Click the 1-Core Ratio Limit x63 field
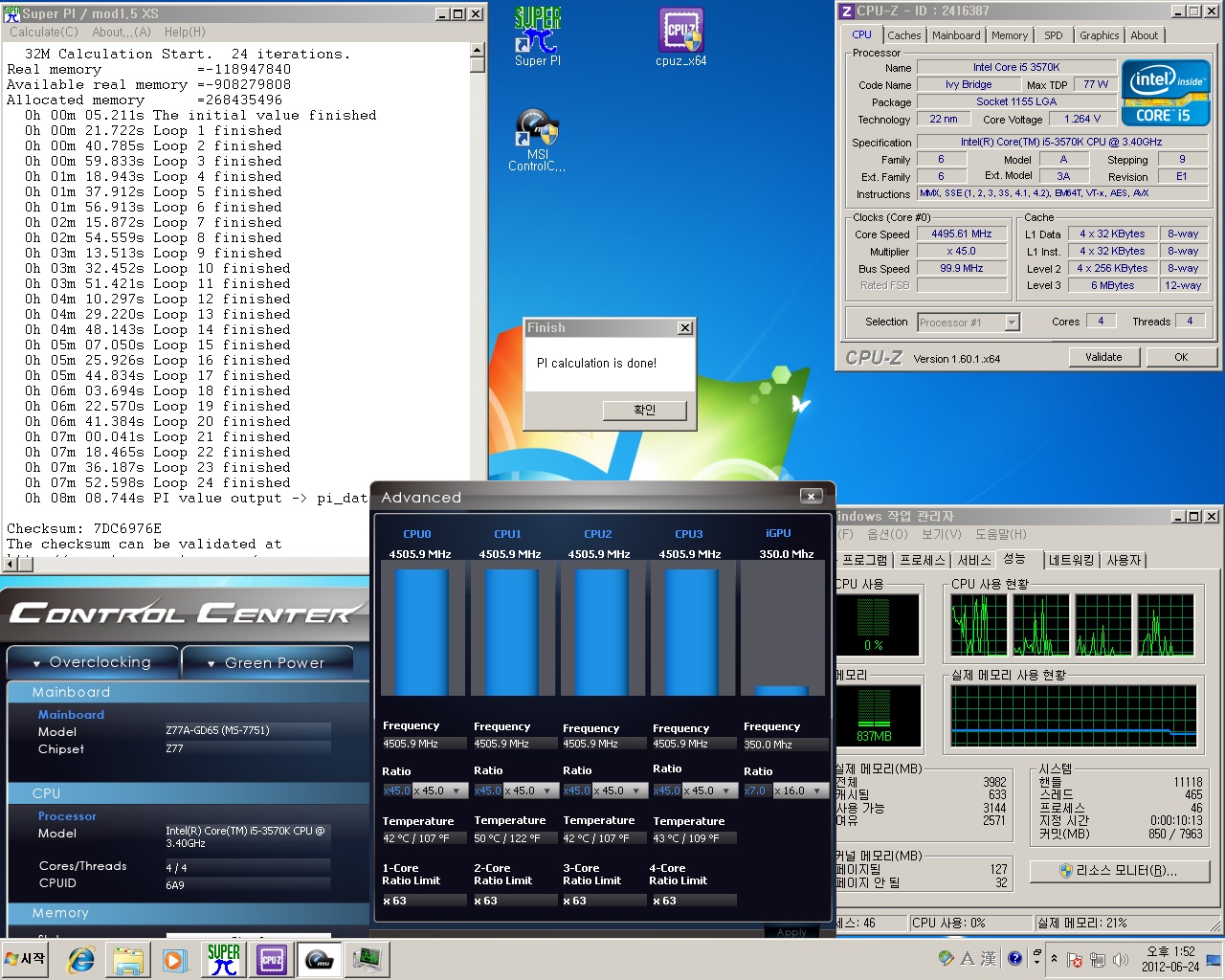This screenshot has width=1225, height=980. tap(424, 901)
